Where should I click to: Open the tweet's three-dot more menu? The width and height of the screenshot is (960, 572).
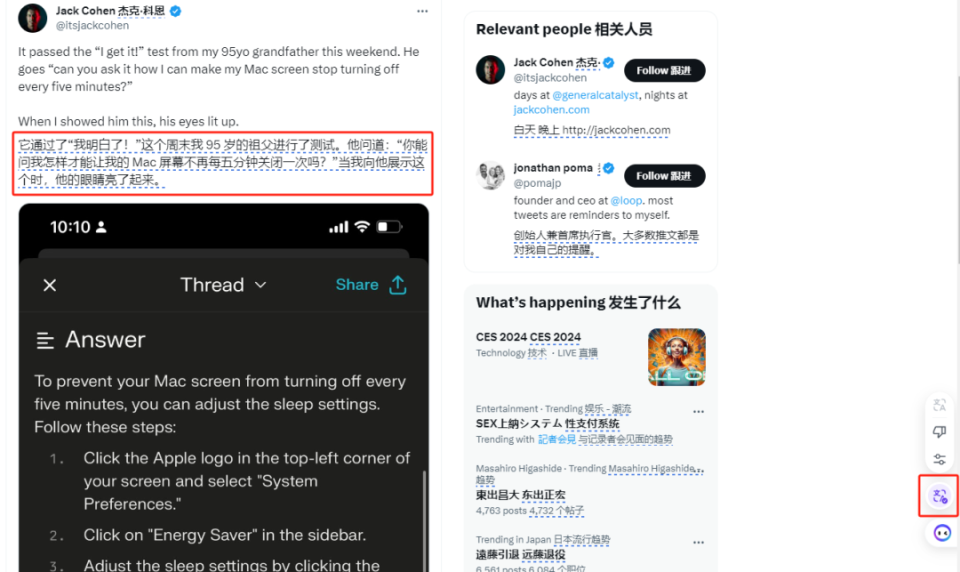[422, 11]
